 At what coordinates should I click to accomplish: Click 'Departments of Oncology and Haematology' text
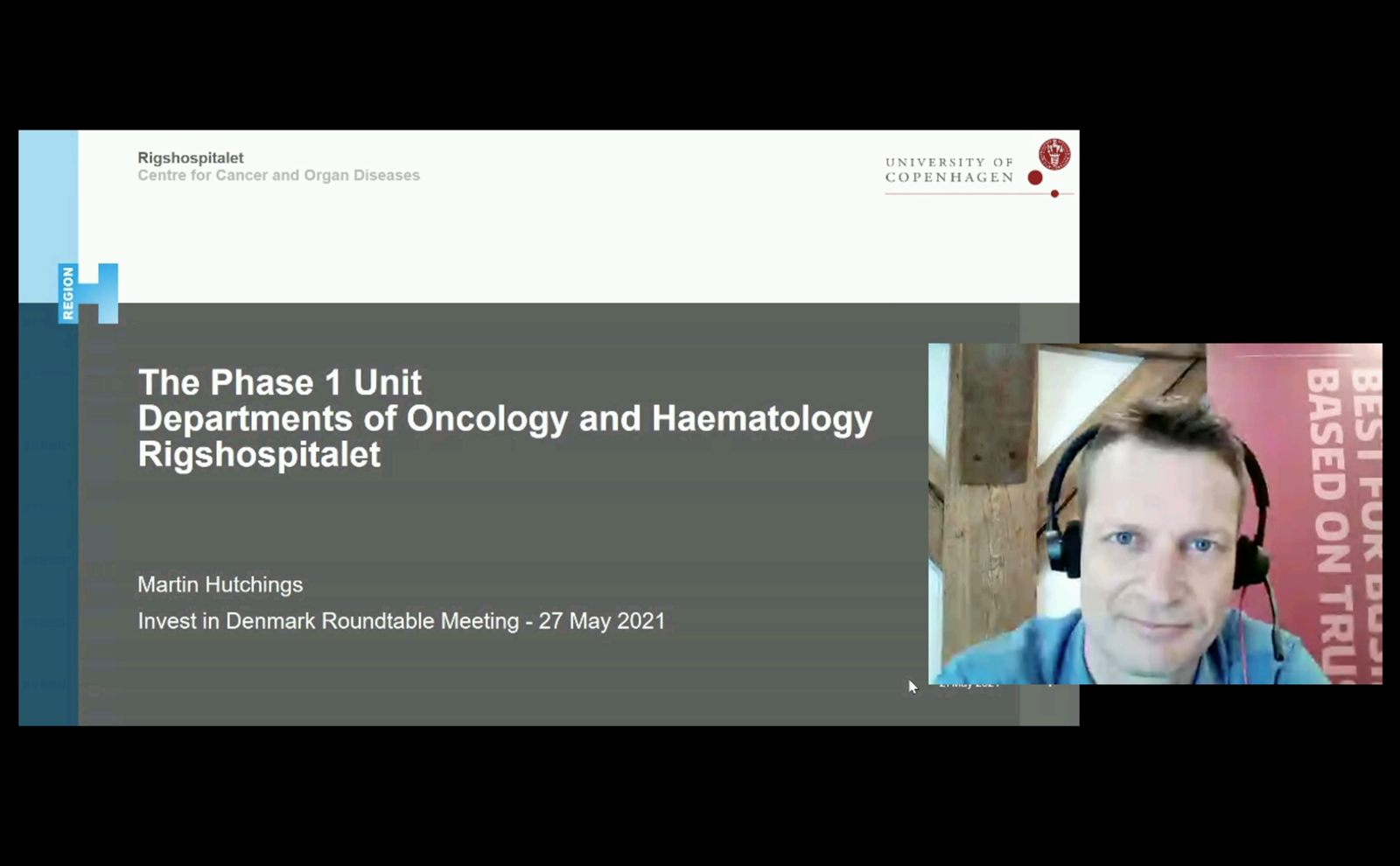pos(504,419)
